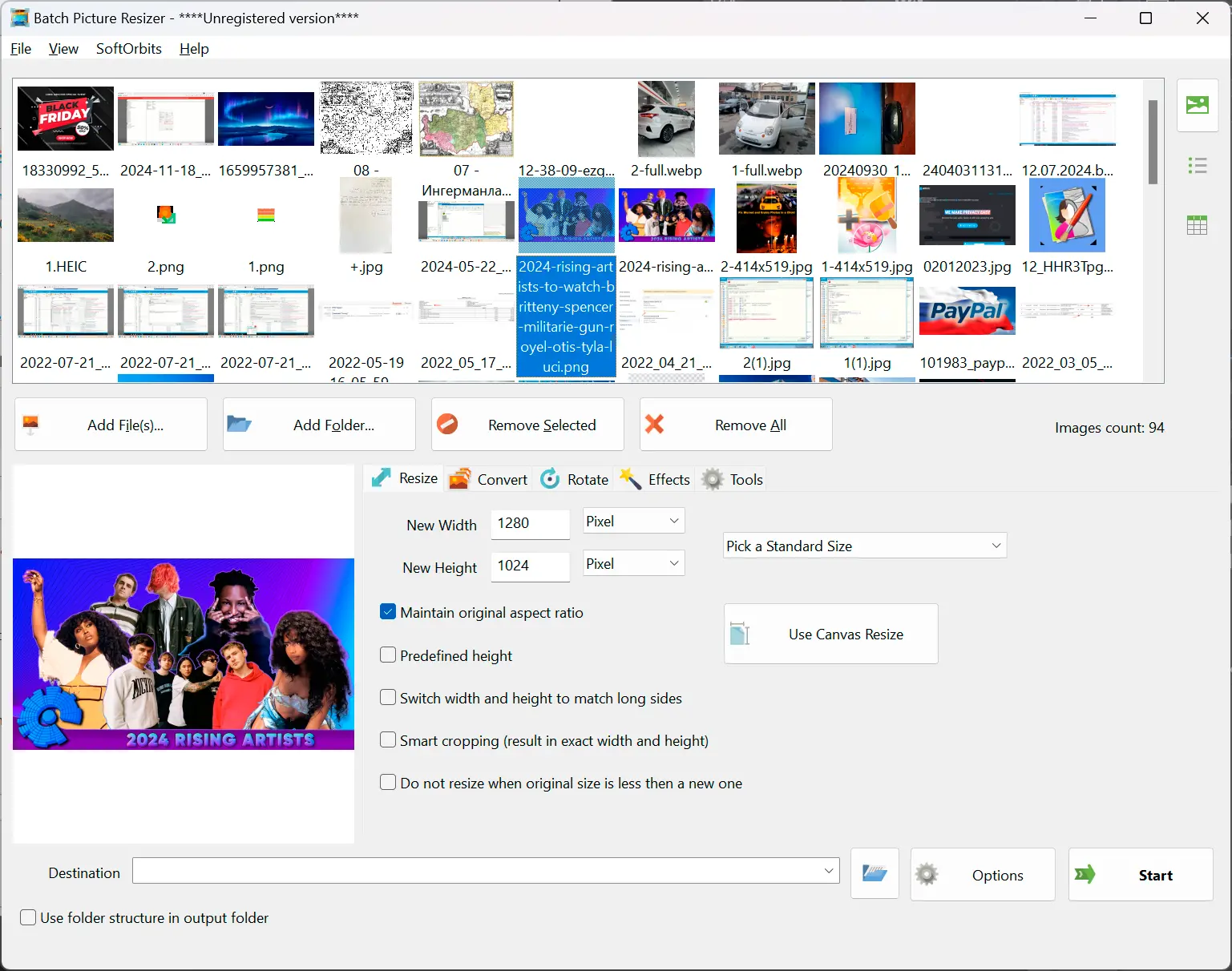
Task: Switch to table view mode in right sidebar
Action: 1197,225
